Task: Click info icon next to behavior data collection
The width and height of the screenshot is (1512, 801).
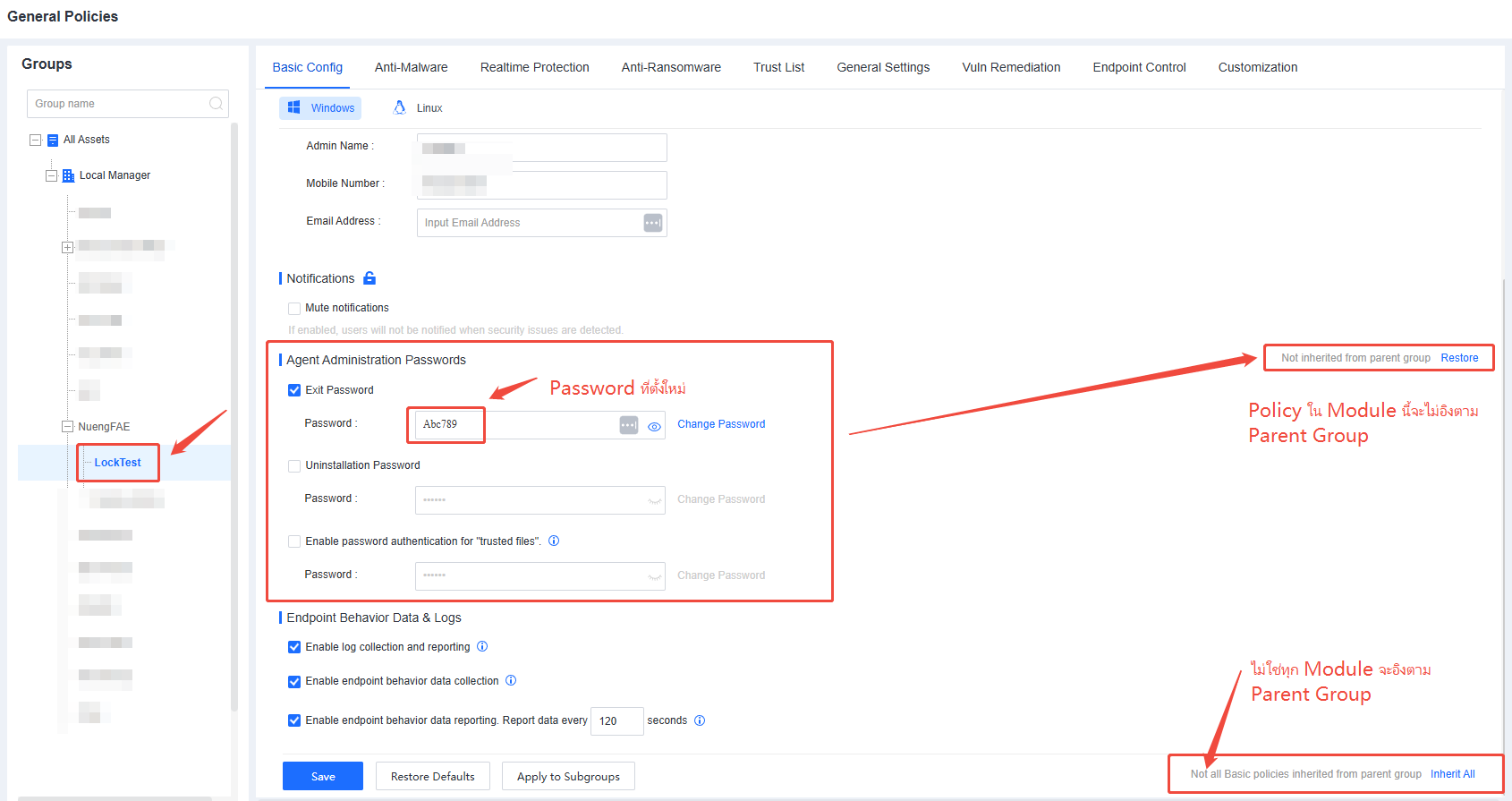Action: point(511,680)
